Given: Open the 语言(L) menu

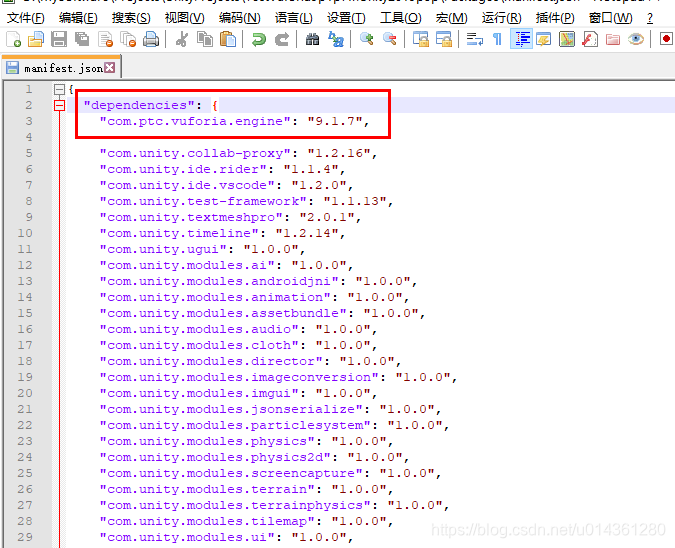Looking at the screenshot, I should tap(294, 18).
